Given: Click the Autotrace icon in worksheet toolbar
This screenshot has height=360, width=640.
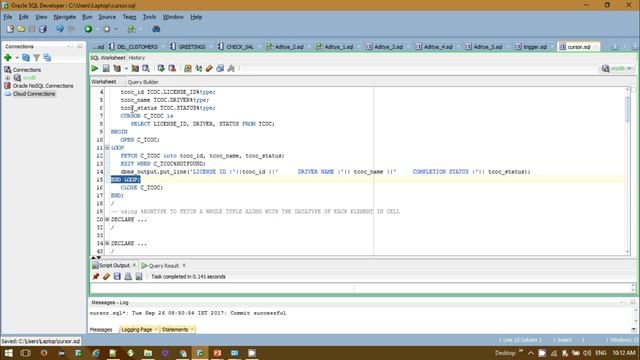Looking at the screenshot, I should 135,69.
